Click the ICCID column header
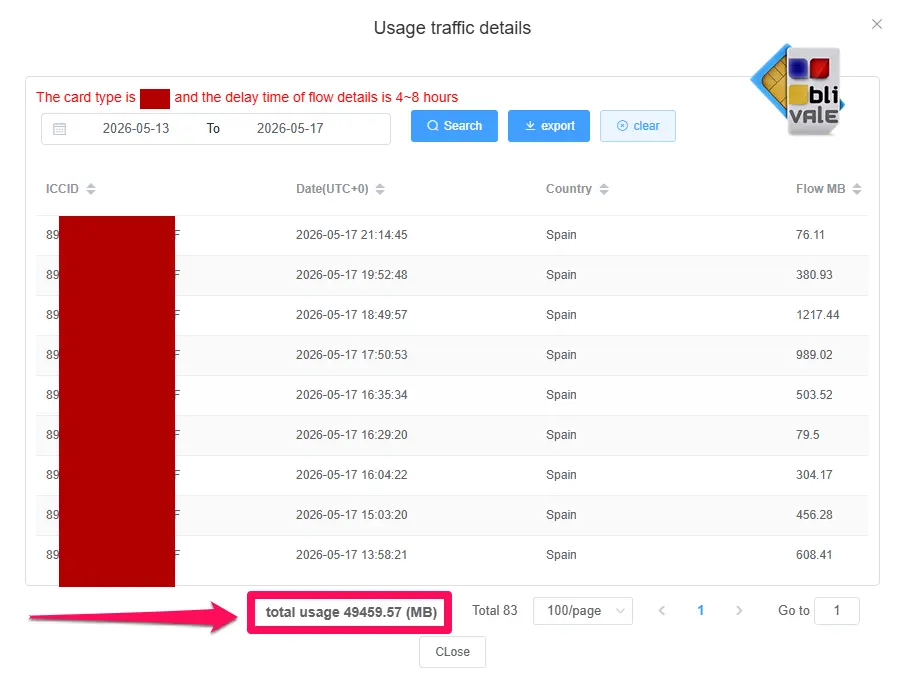Image resolution: width=903 pixels, height=681 pixels. 62,189
